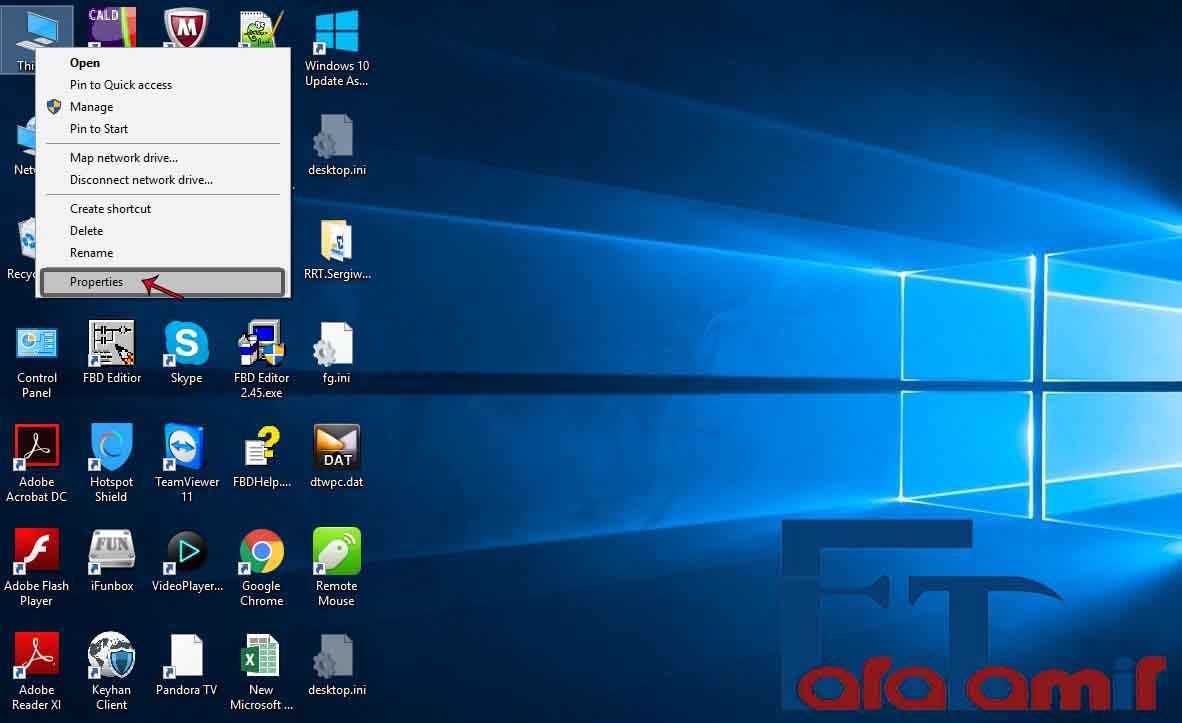Select the Pandora TV shortcut icon
The image size is (1182, 723).
(x=186, y=656)
